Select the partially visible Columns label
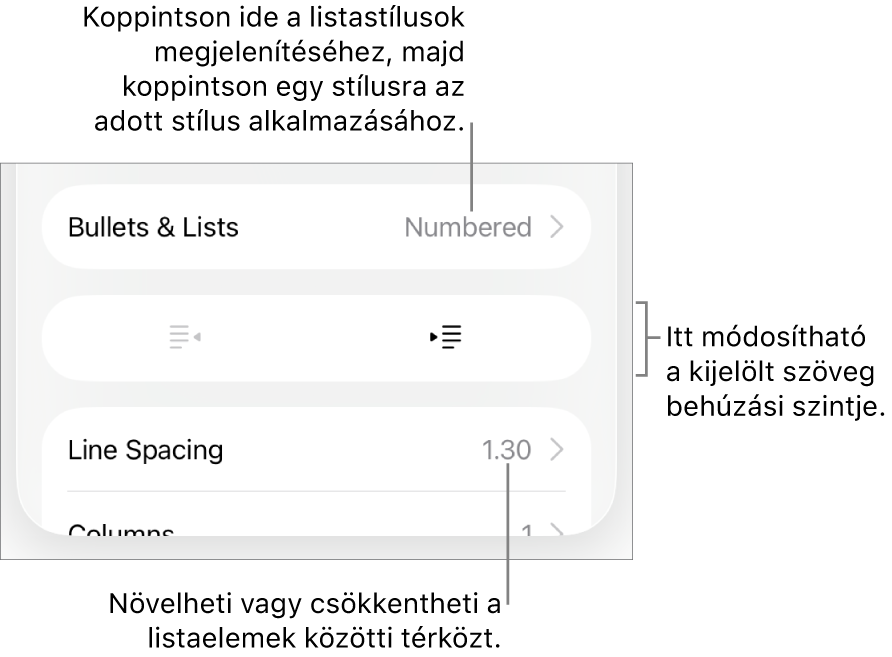Viewport: 892px width, 657px height. click(121, 530)
